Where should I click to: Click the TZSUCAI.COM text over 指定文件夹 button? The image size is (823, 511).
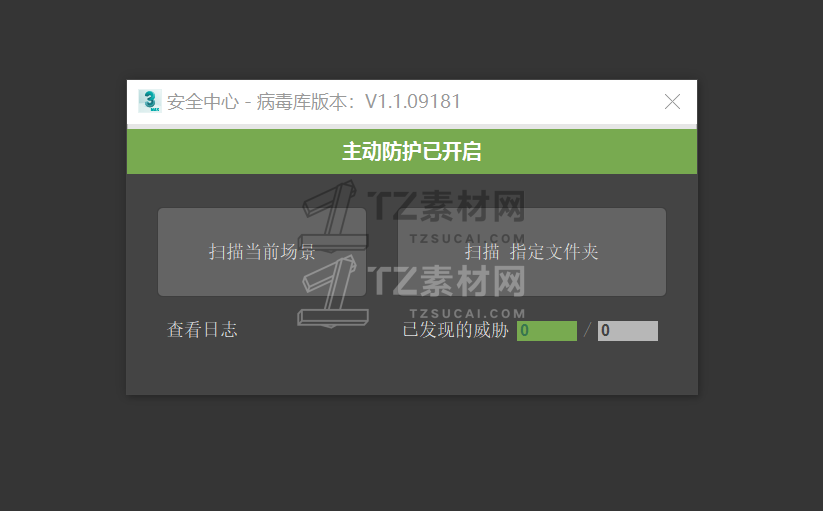[467, 239]
